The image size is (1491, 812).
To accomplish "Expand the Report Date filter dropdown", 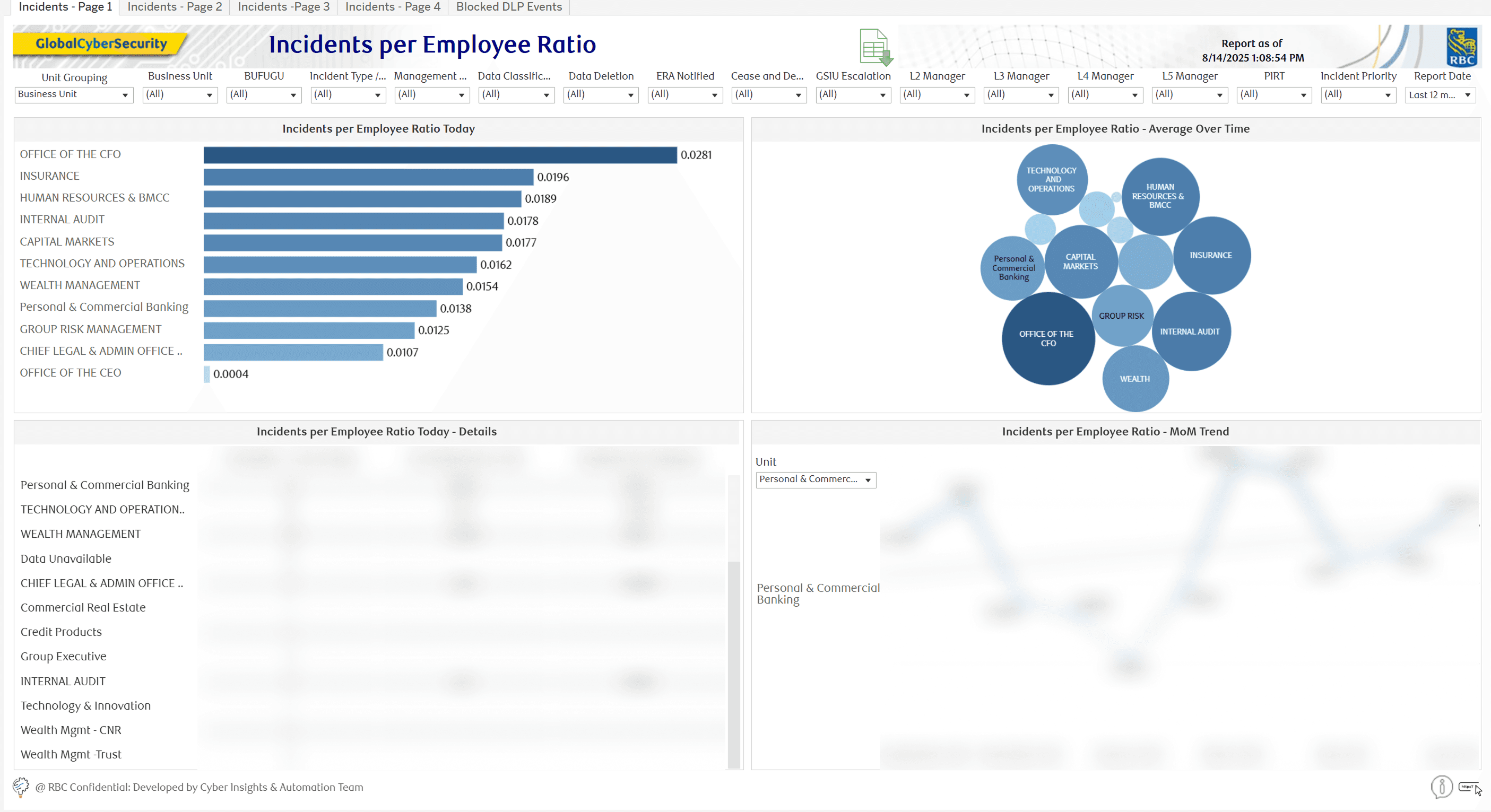I will (x=1440, y=95).
